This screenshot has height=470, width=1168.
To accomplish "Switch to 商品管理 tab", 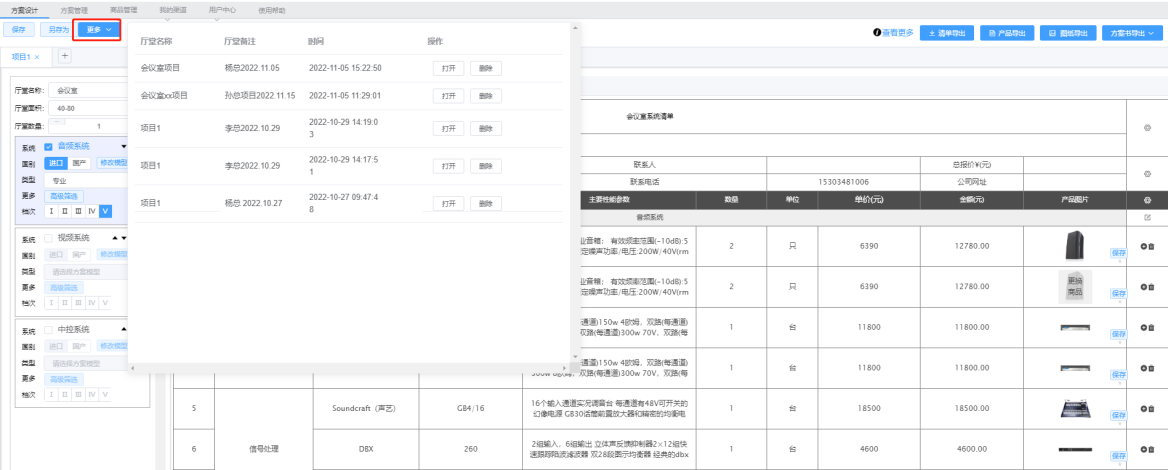I will tap(123, 10).
